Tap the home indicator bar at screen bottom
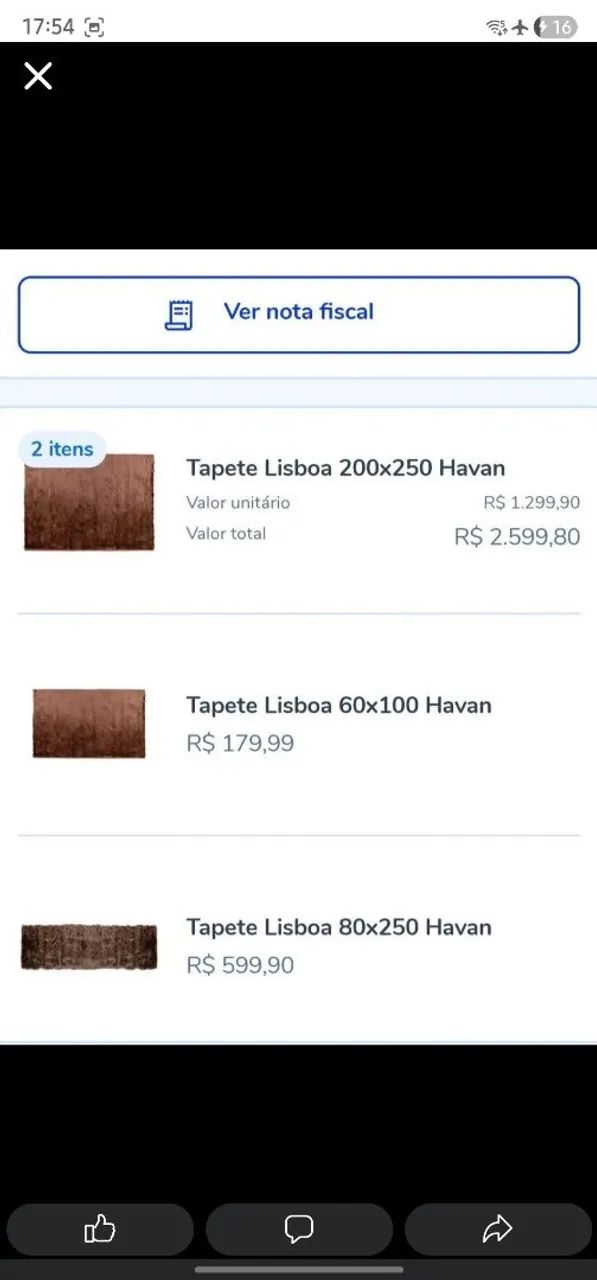597x1280 pixels. 298,1270
